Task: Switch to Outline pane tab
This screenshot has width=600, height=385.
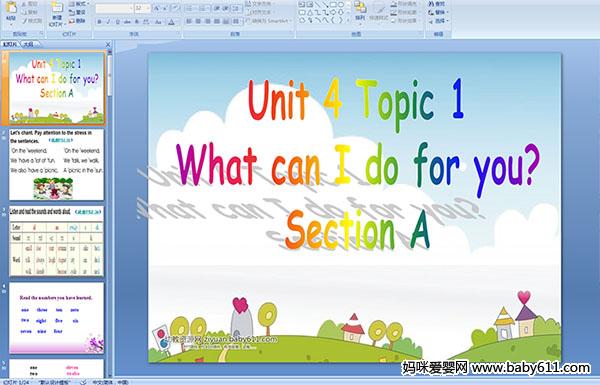Action: [x=29, y=44]
